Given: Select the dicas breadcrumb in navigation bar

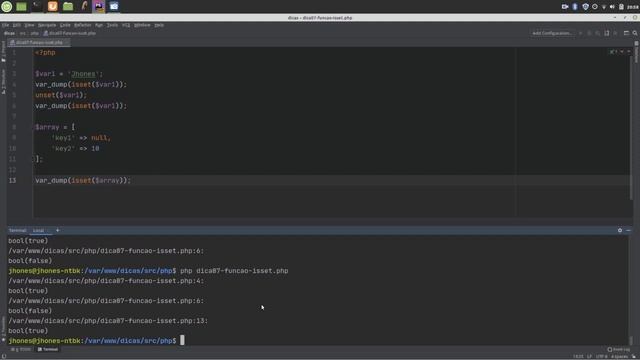Looking at the screenshot, I should point(9,33).
